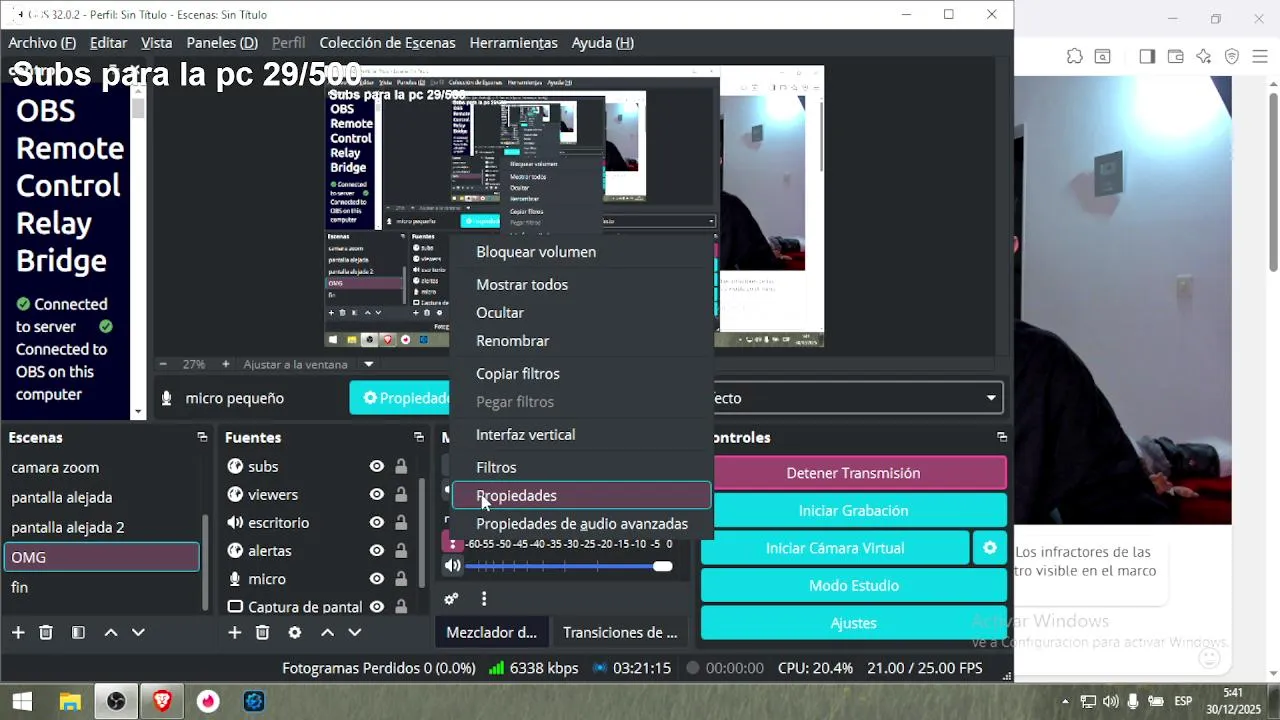Delete selected scene using Escenas trash icon
The width and height of the screenshot is (1280, 720).
(46, 632)
